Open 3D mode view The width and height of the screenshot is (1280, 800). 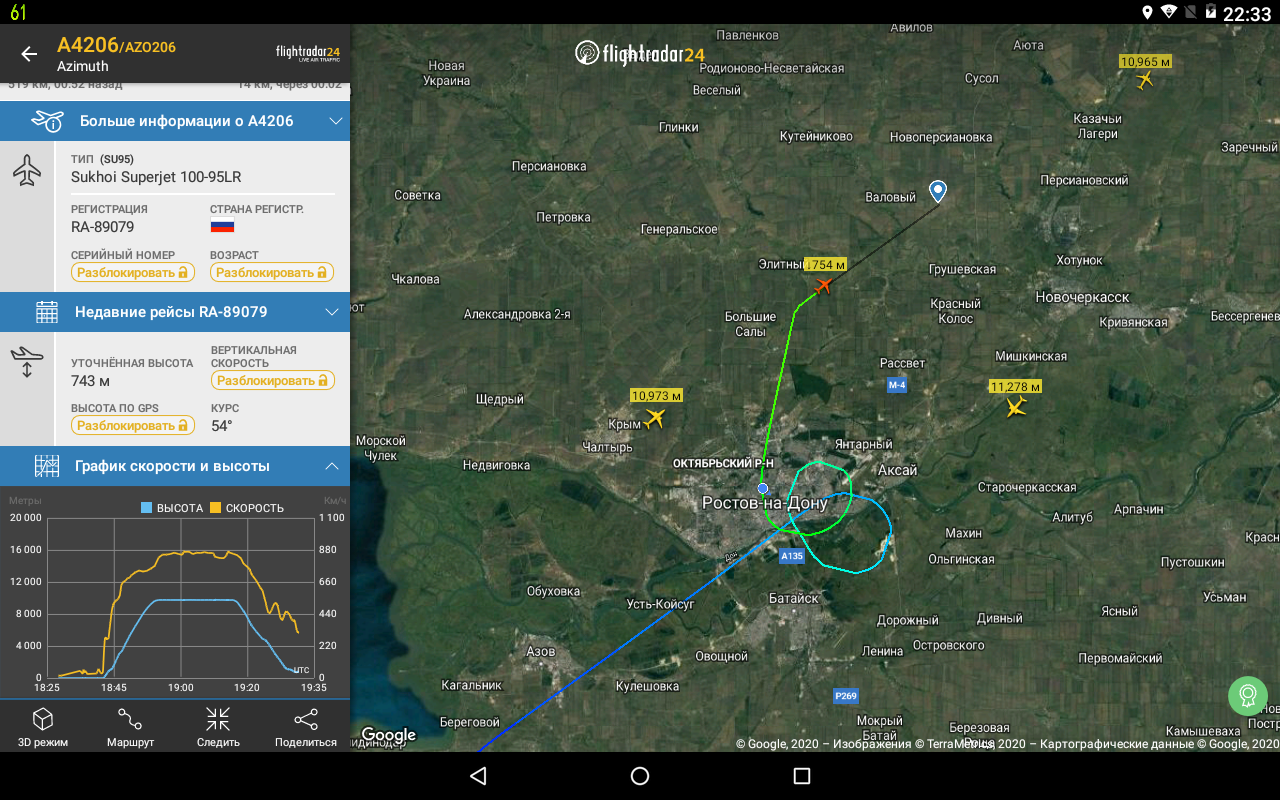(43, 727)
